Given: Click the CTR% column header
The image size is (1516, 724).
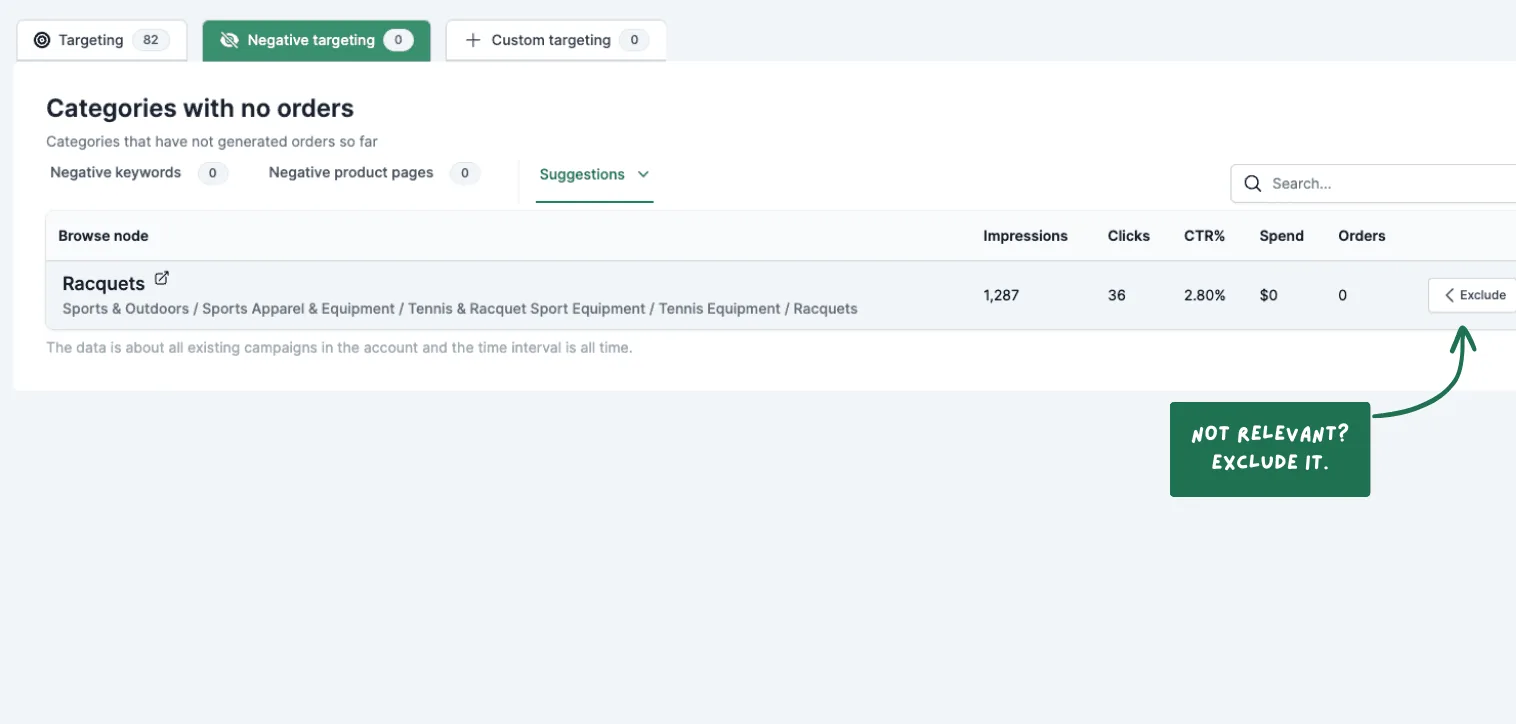Looking at the screenshot, I should pos(1204,236).
